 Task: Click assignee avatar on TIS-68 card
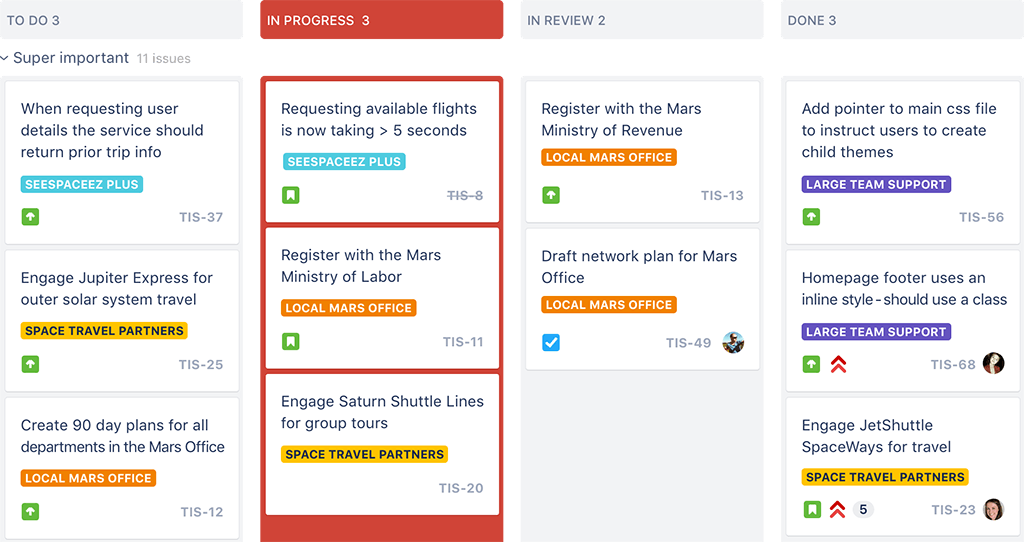(x=993, y=364)
